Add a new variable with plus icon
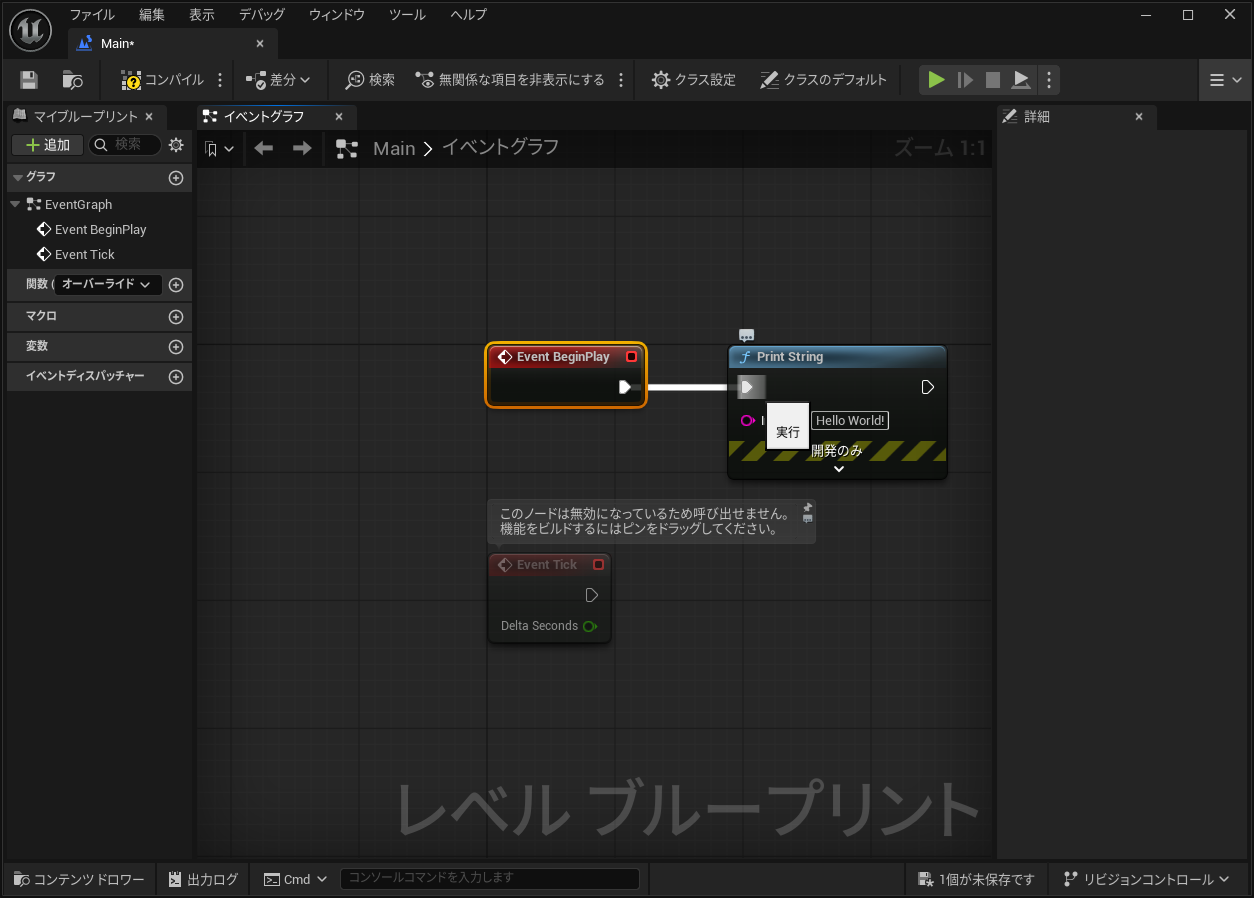Viewport: 1254px width, 898px height. pos(176,347)
